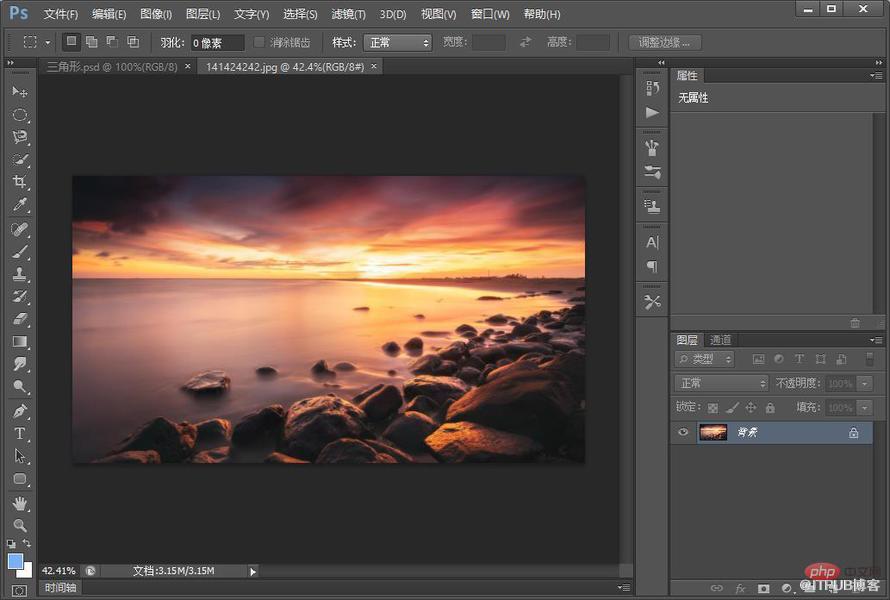Viewport: 890px width, 600px height.
Task: Close the 141424242.jpg document tab
Action: (374, 66)
